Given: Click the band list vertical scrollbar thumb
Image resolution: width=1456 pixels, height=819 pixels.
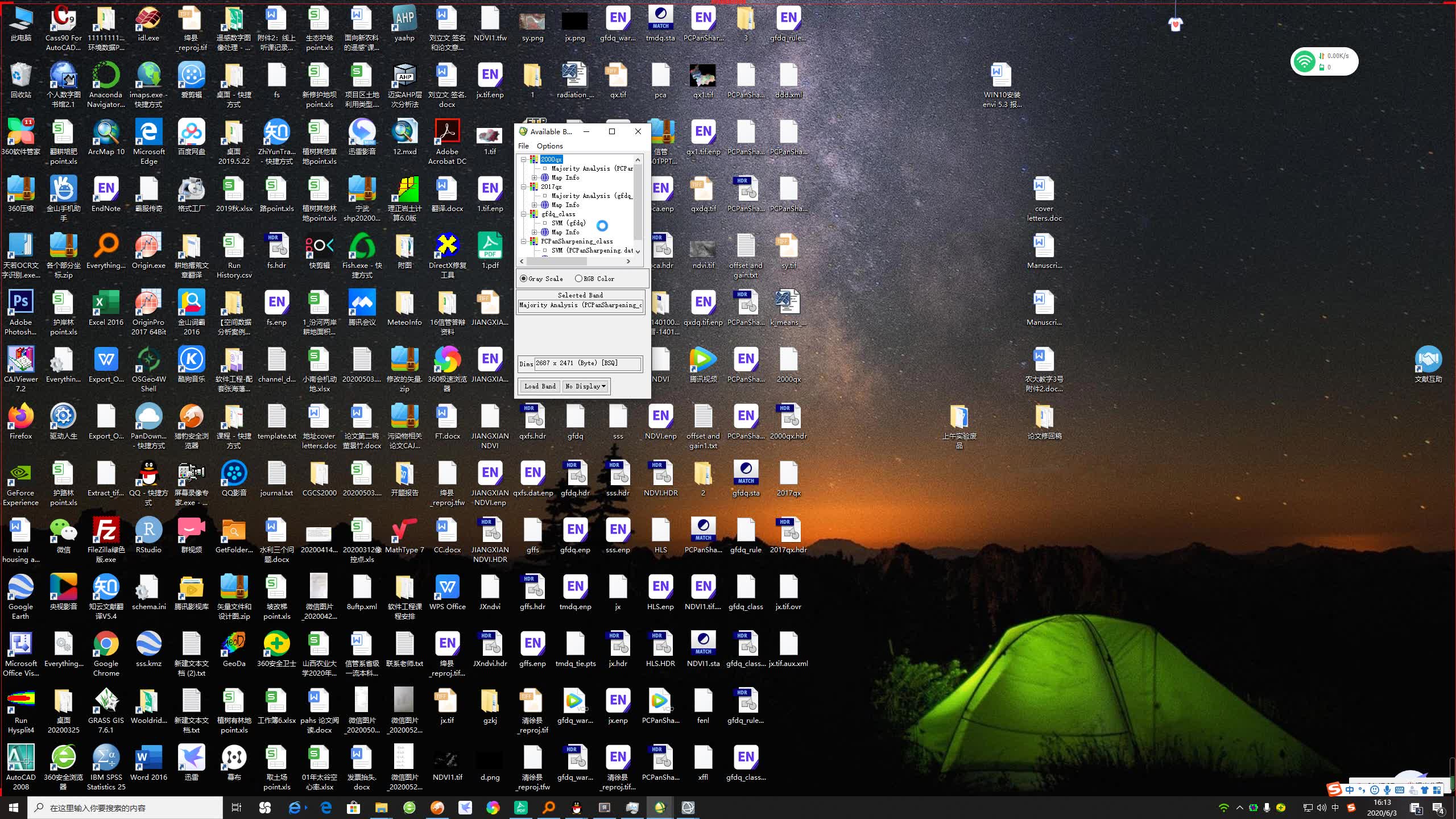Looking at the screenshot, I should click(638, 202).
